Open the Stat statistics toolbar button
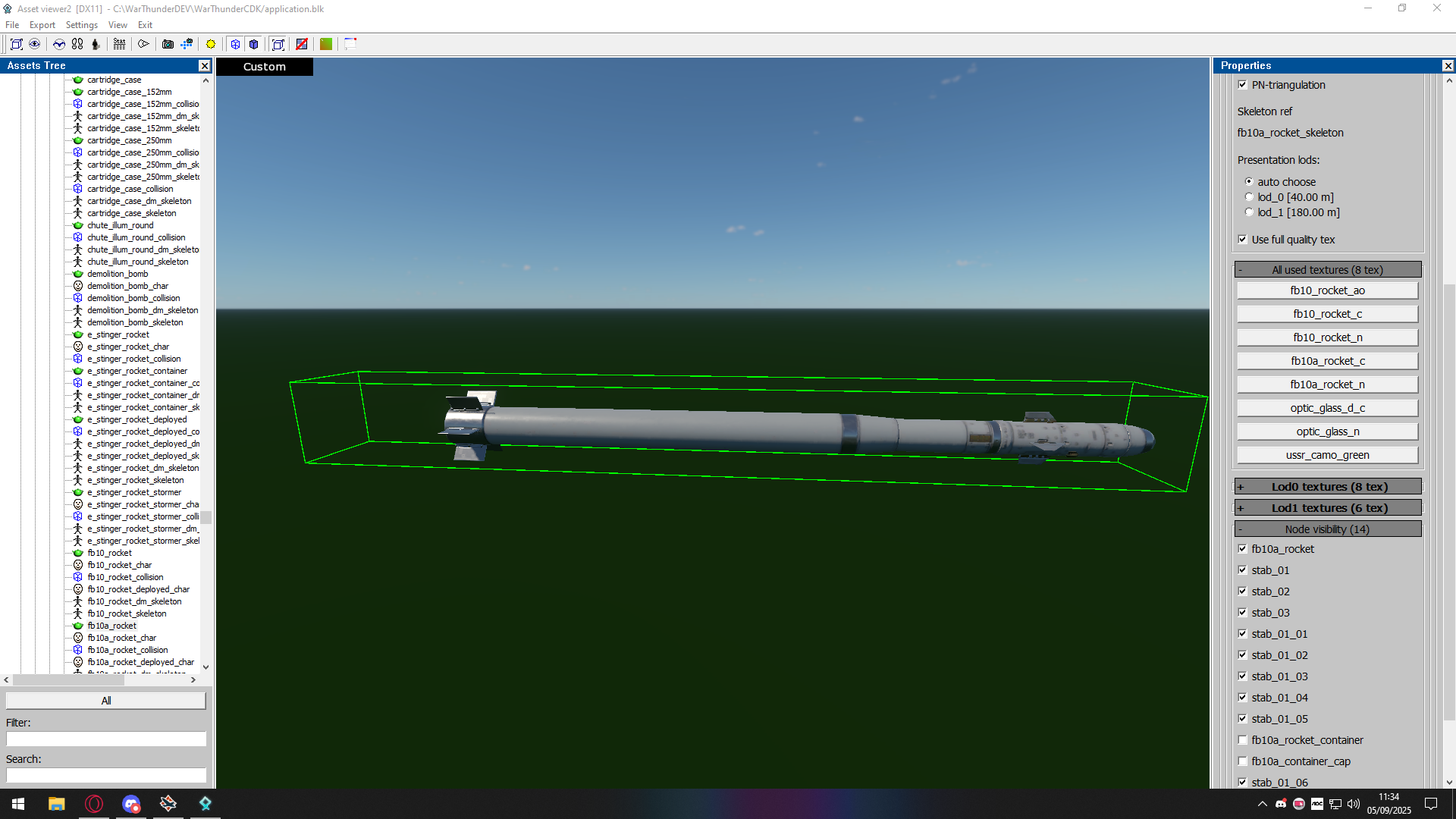Image resolution: width=1456 pixels, height=819 pixels. coord(119,44)
